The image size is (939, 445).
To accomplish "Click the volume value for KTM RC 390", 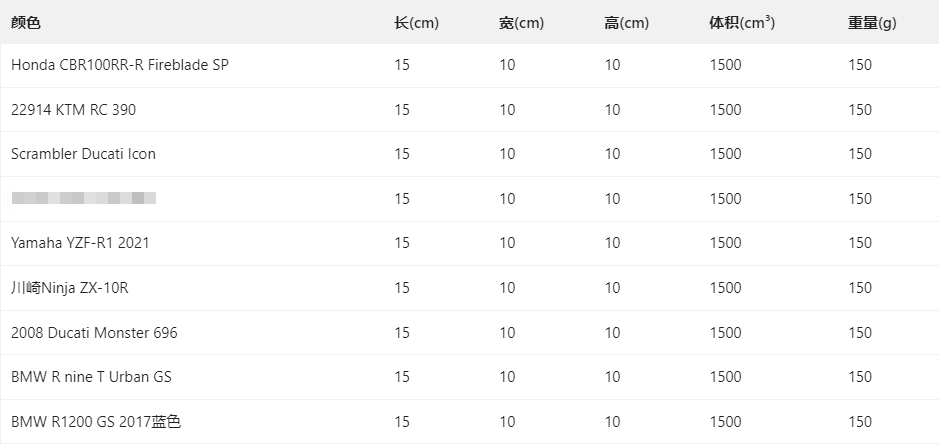I will (x=725, y=110).
